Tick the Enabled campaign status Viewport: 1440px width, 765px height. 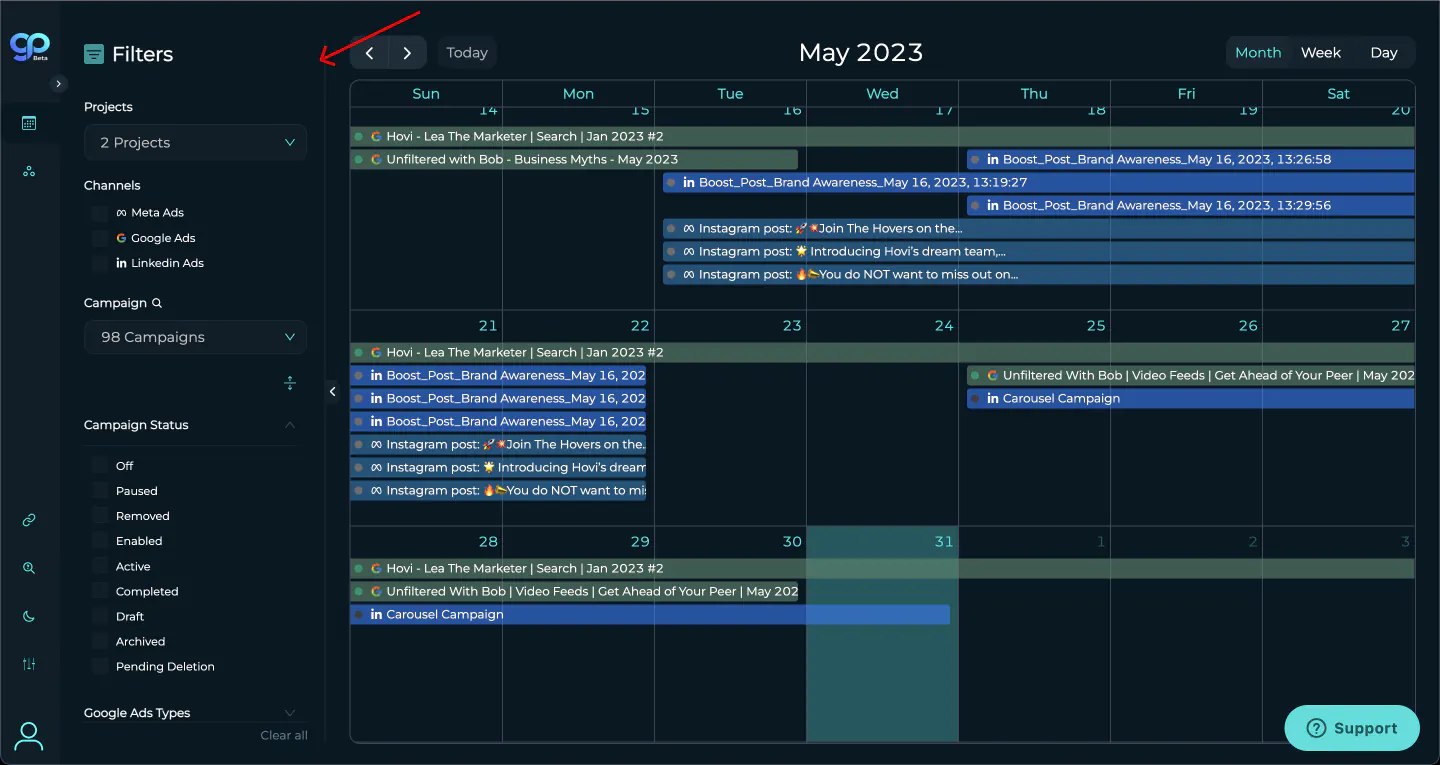tap(99, 541)
